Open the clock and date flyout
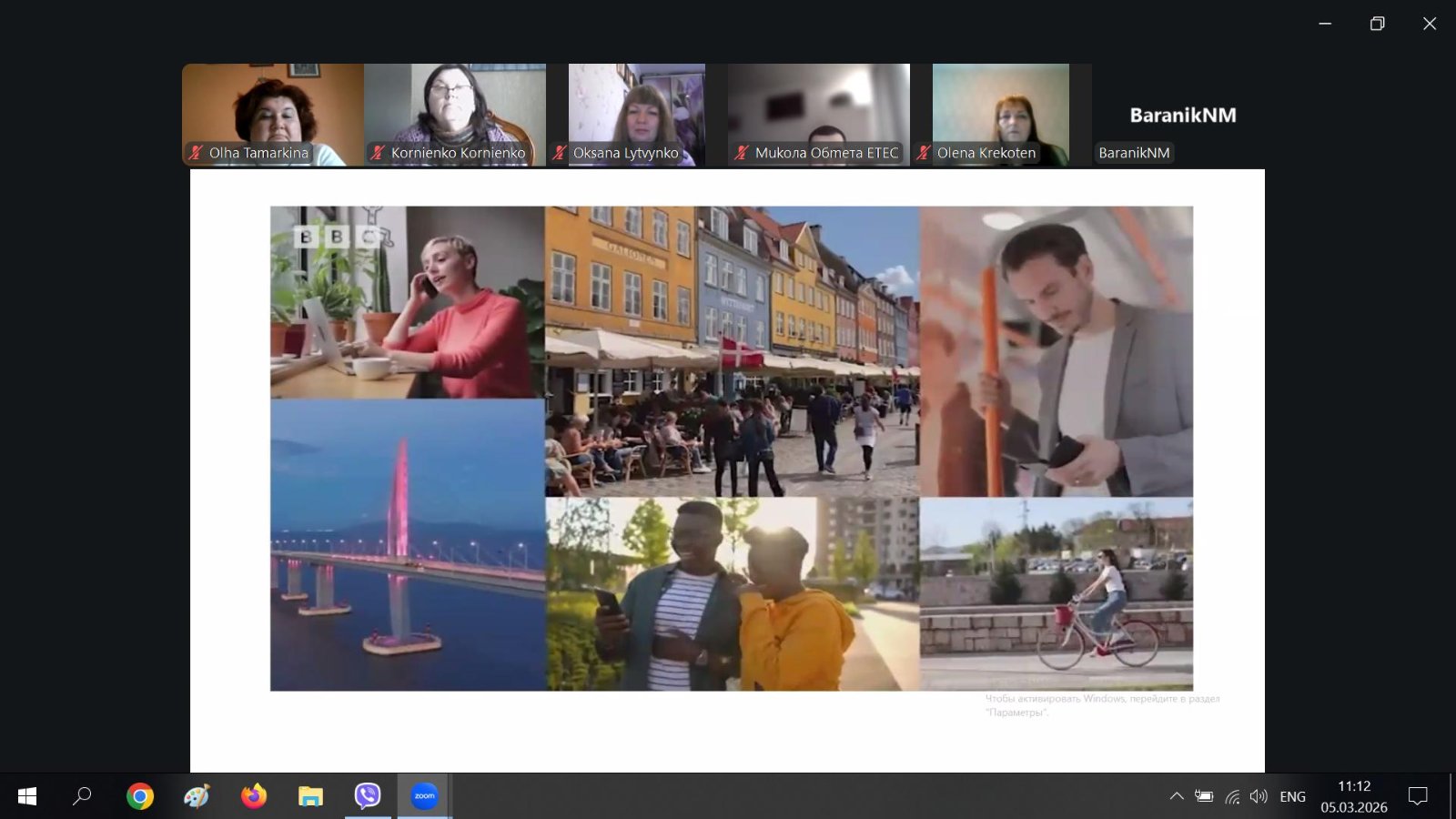Screen dimensions: 1456x819 1354,796
